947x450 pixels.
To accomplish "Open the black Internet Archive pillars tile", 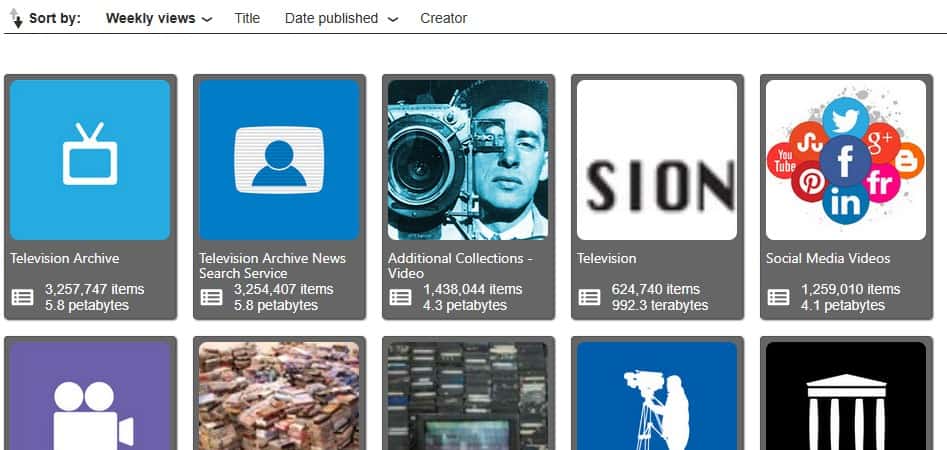I will click(x=846, y=400).
